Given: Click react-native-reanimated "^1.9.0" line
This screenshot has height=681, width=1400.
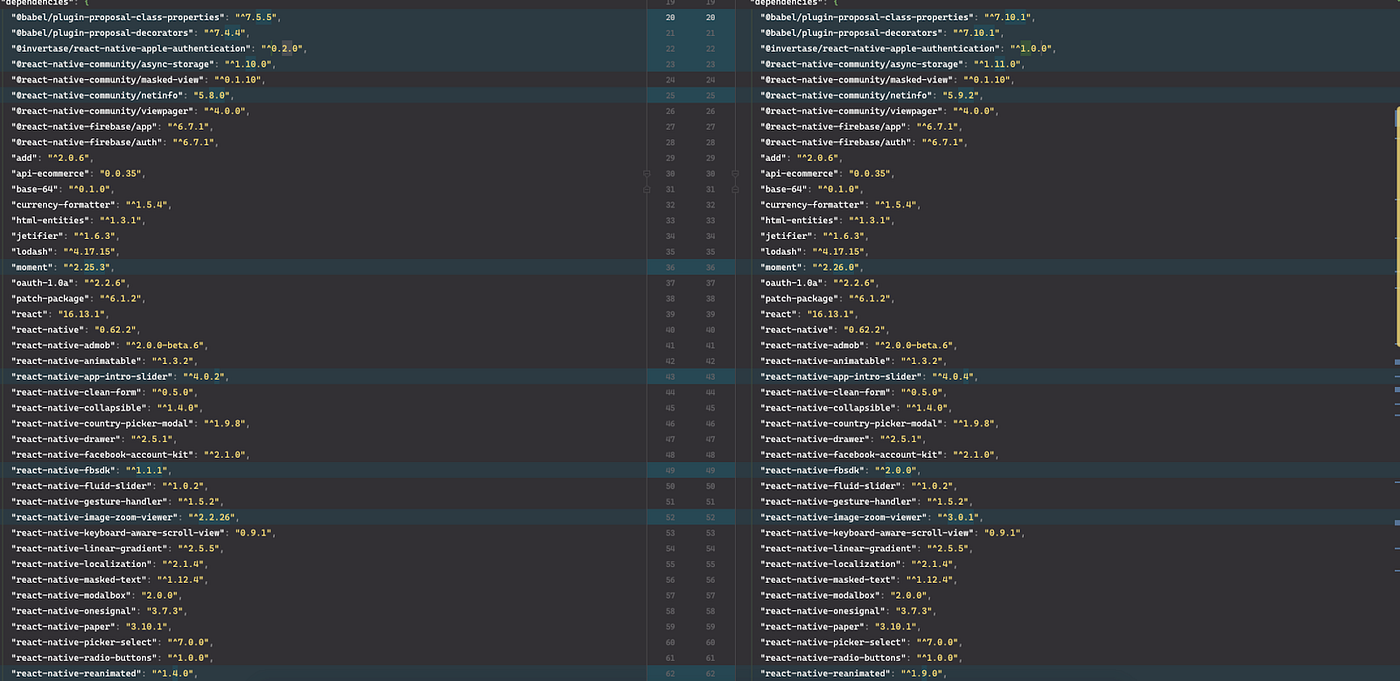Looking at the screenshot, I should (x=855, y=673).
